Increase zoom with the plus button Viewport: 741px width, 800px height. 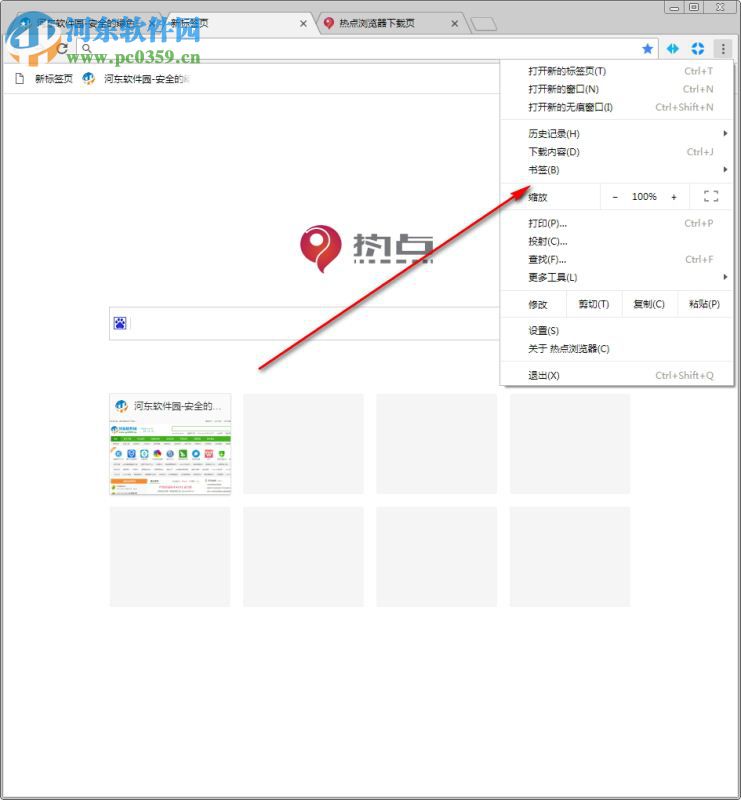[674, 197]
